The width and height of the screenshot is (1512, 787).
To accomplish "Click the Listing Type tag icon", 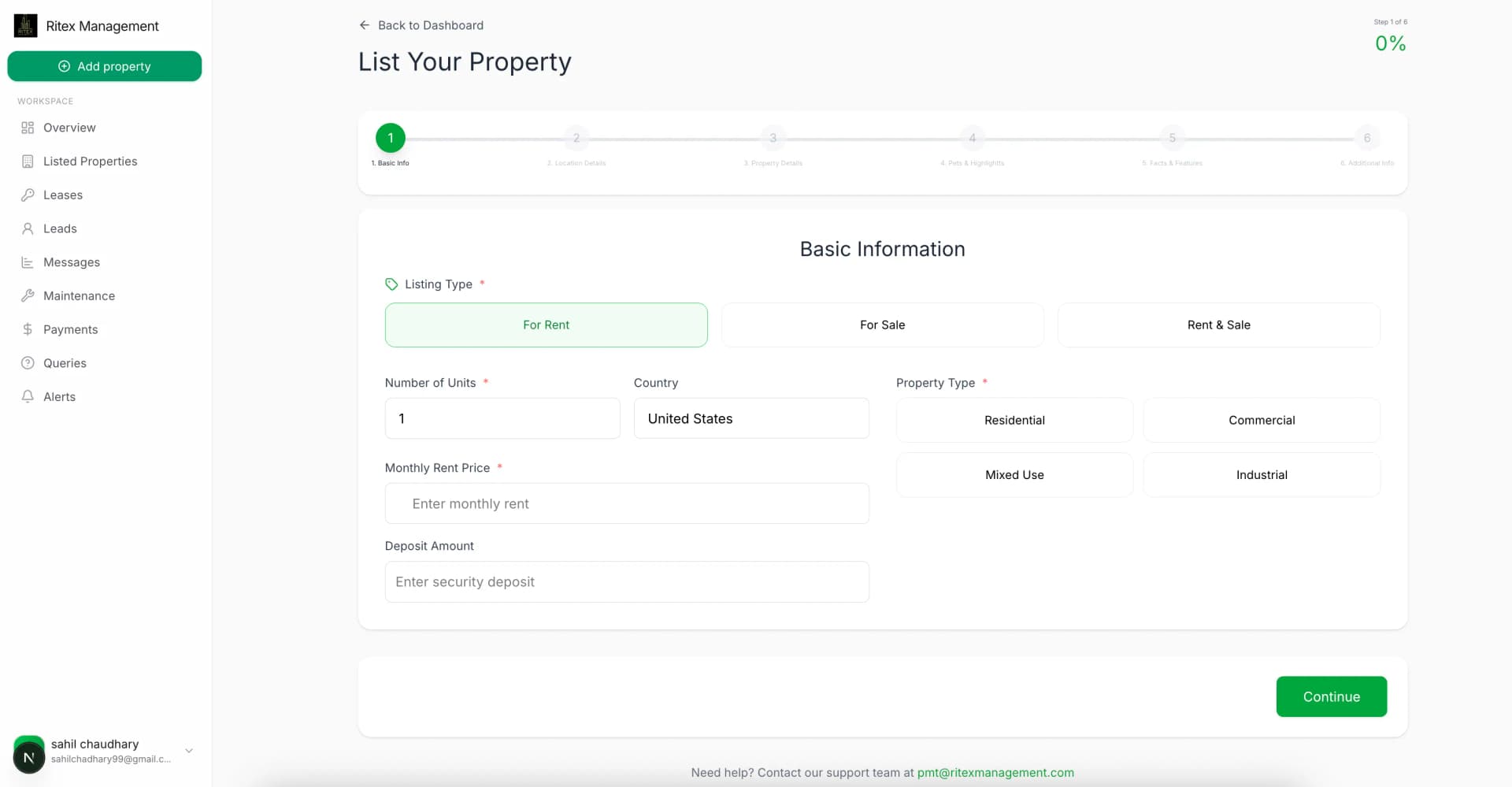I will click(391, 284).
